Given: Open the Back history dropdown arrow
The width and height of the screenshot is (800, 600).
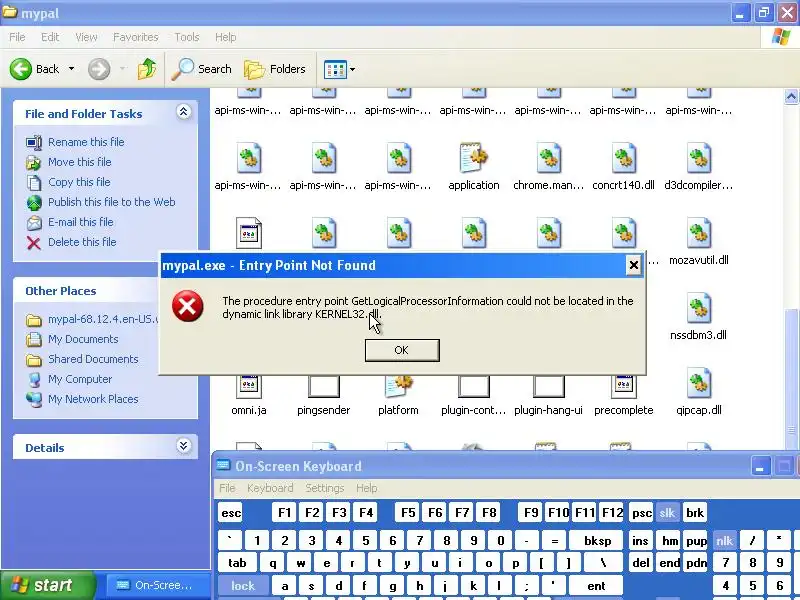Looking at the screenshot, I should (x=71, y=69).
